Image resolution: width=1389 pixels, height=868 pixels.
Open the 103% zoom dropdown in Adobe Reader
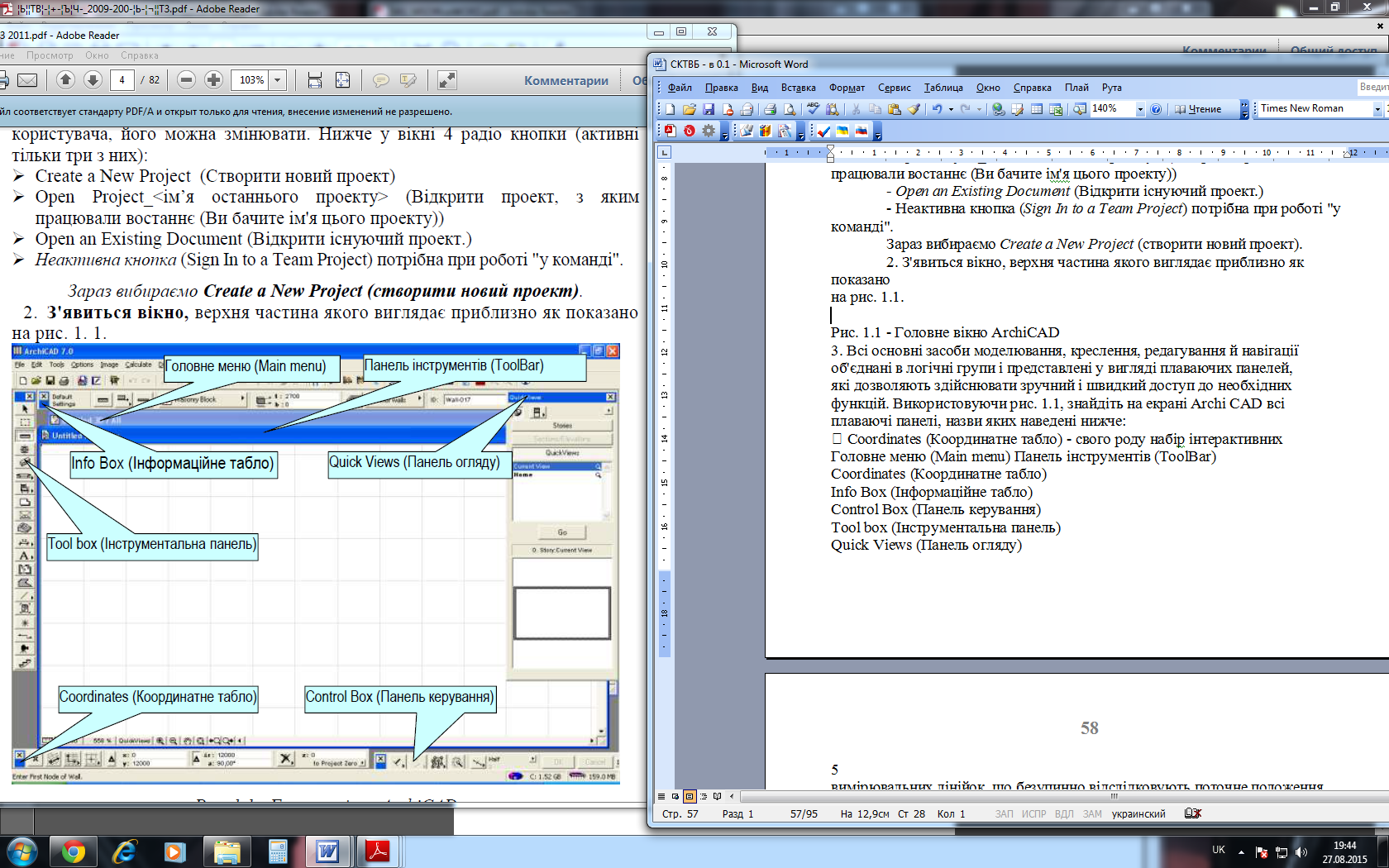tap(278, 80)
